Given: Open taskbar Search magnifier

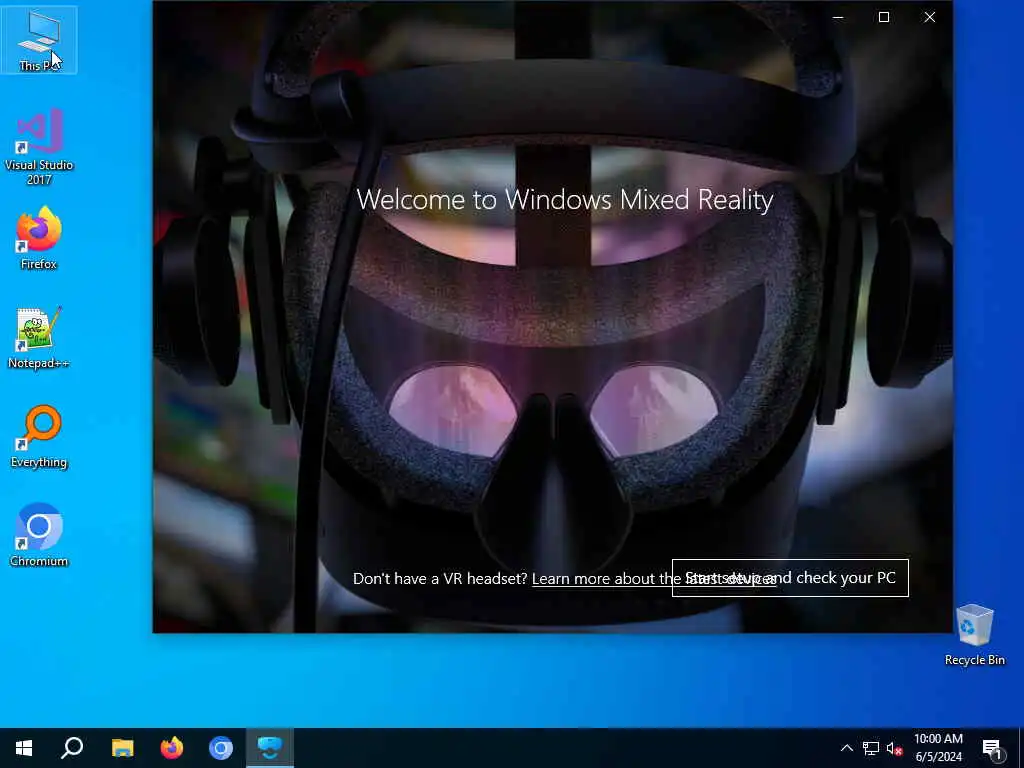Looking at the screenshot, I should click(x=72, y=748).
